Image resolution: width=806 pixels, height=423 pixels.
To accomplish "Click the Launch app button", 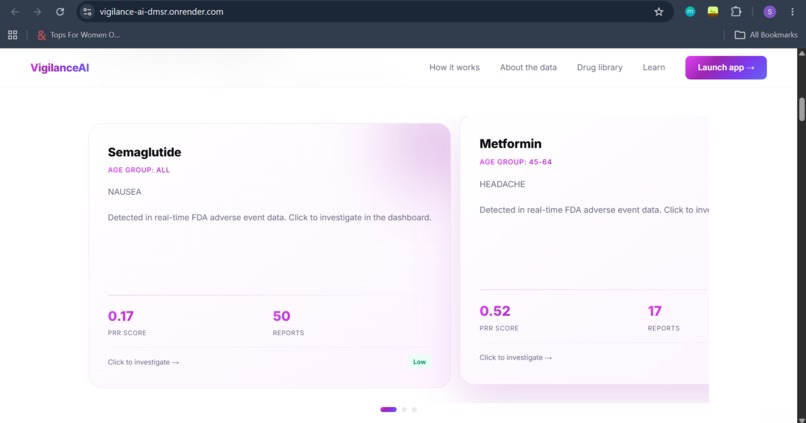I will tap(726, 67).
